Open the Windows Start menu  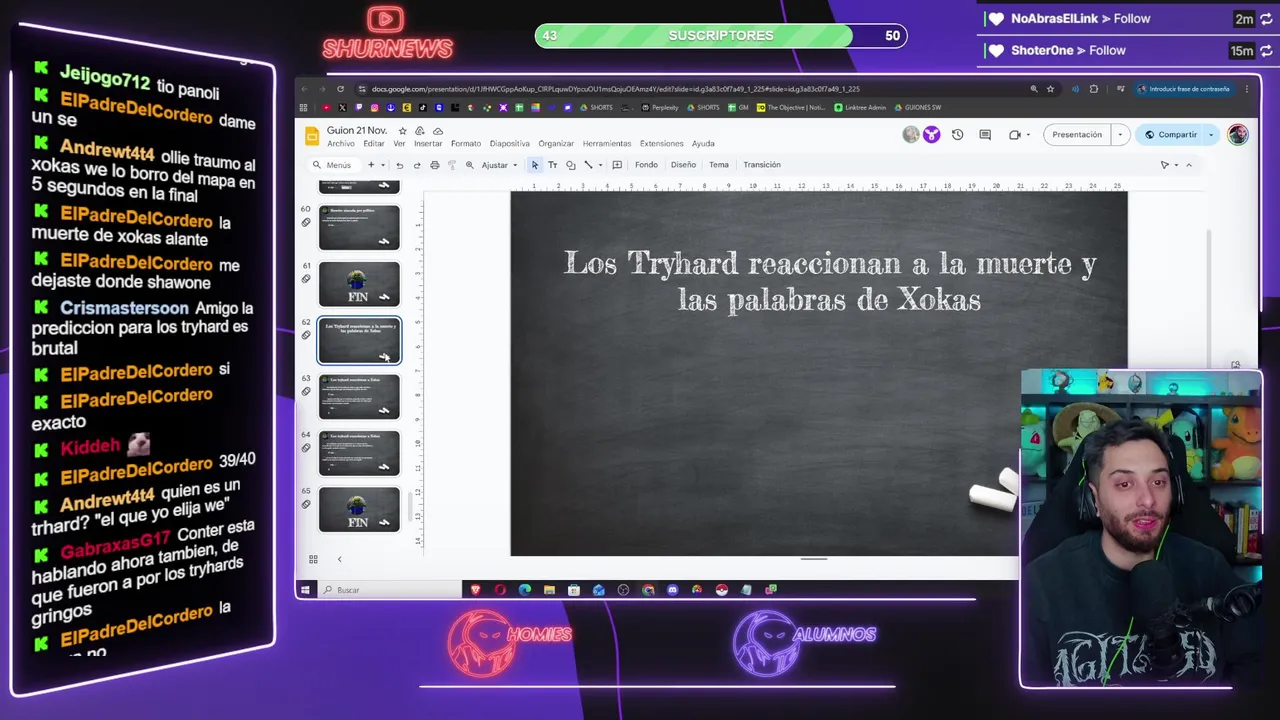[305, 590]
